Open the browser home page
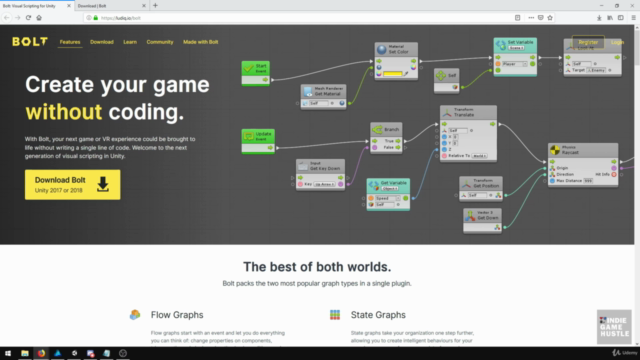The width and height of the screenshot is (640, 360). [39, 18]
